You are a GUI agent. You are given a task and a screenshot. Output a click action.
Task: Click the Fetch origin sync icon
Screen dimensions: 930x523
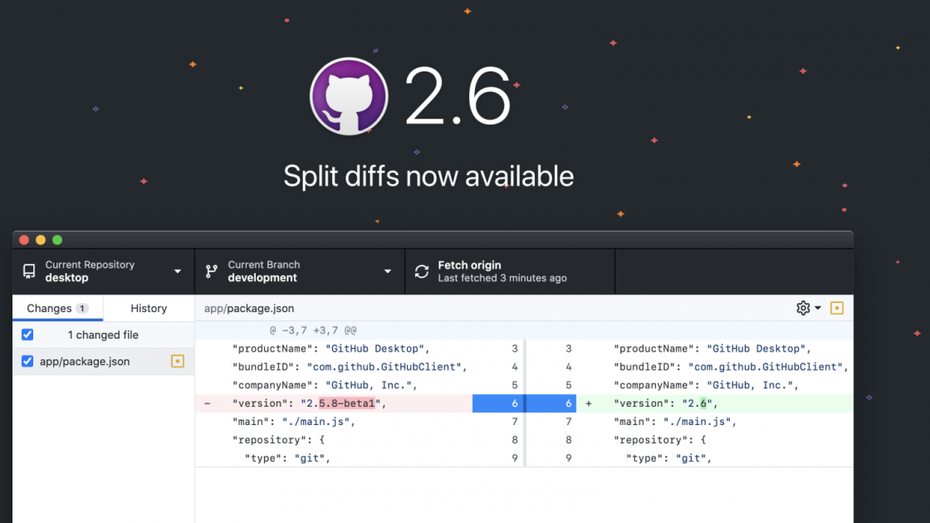coord(422,271)
